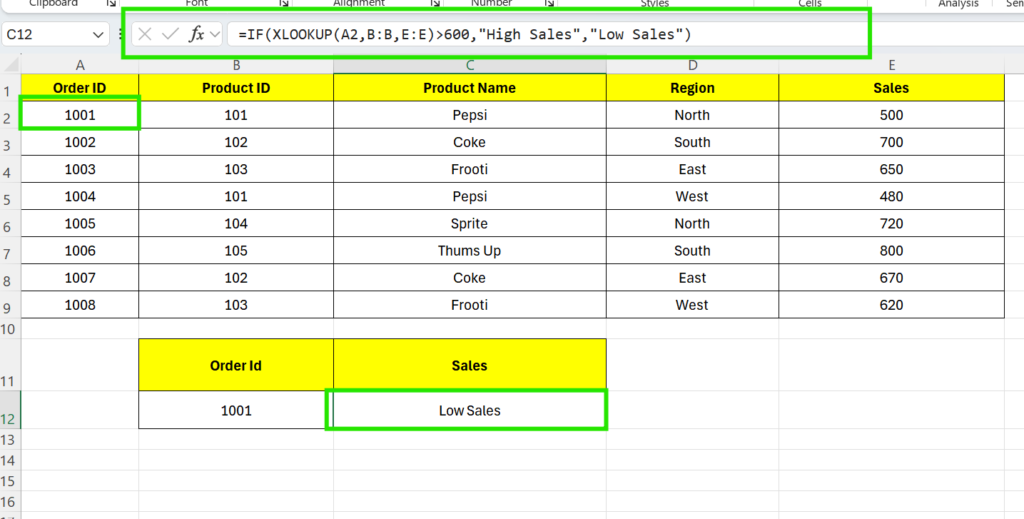
Task: Click the 'Sales' header cell in column E
Action: 891,88
